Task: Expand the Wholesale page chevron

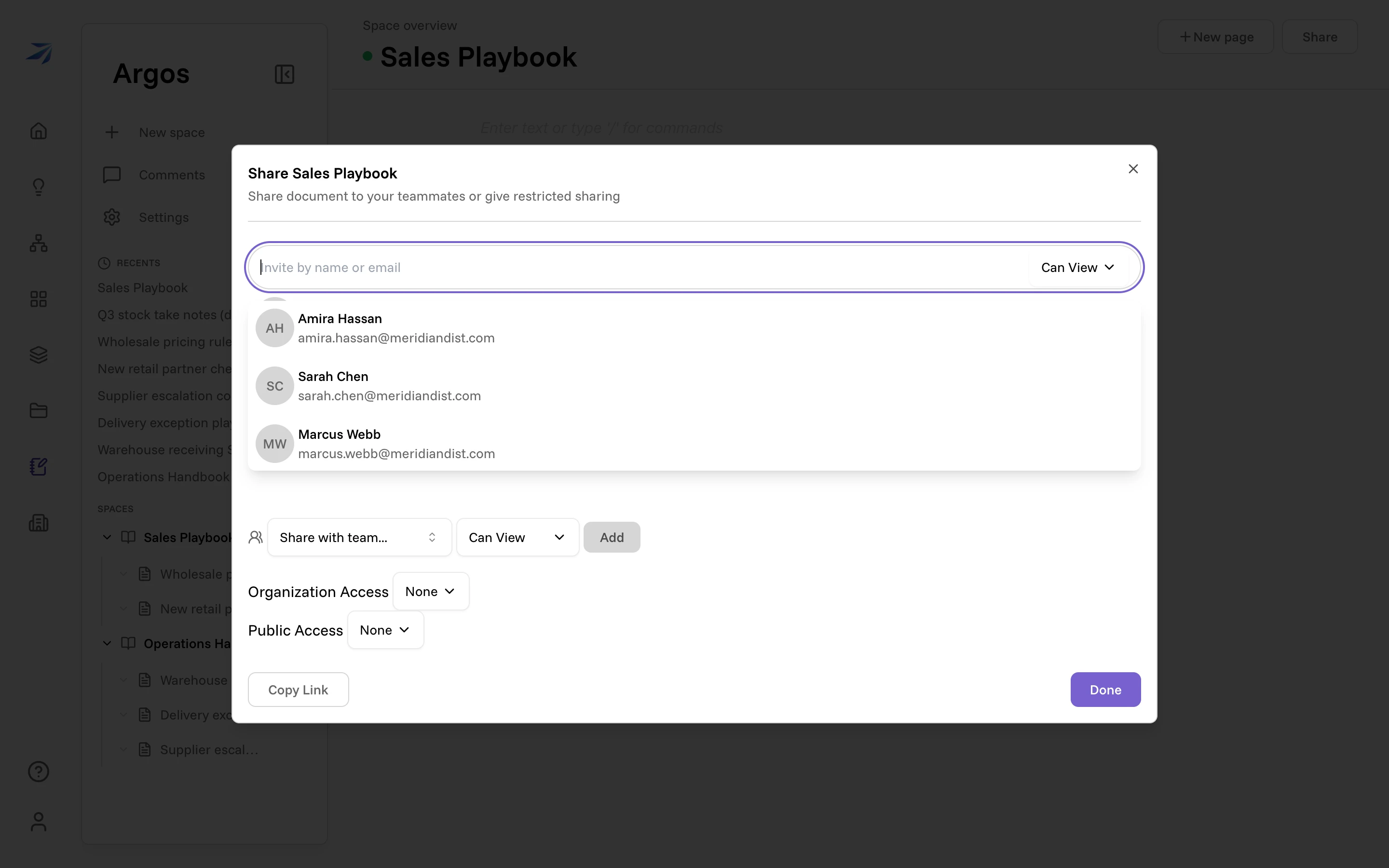Action: 123,574
